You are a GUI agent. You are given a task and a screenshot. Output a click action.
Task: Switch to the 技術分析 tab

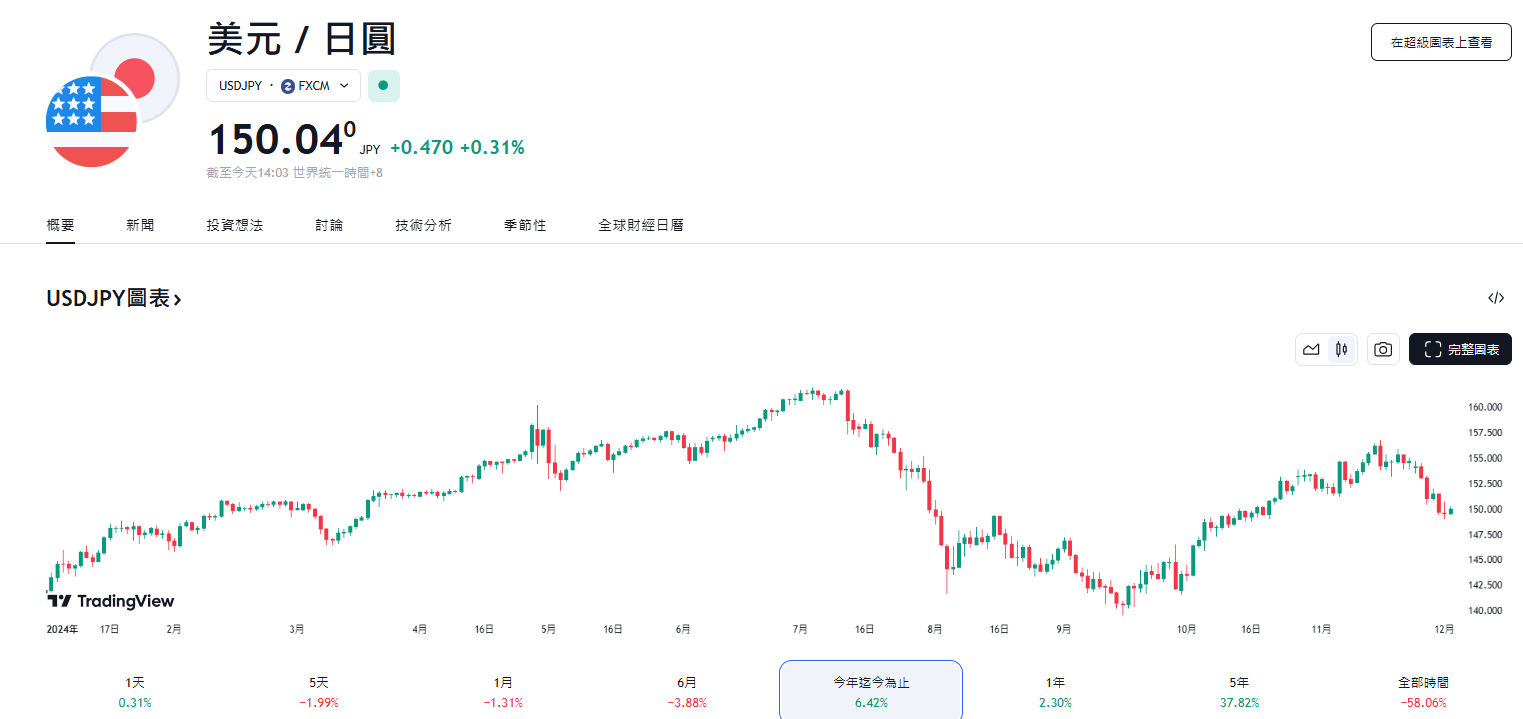point(423,225)
